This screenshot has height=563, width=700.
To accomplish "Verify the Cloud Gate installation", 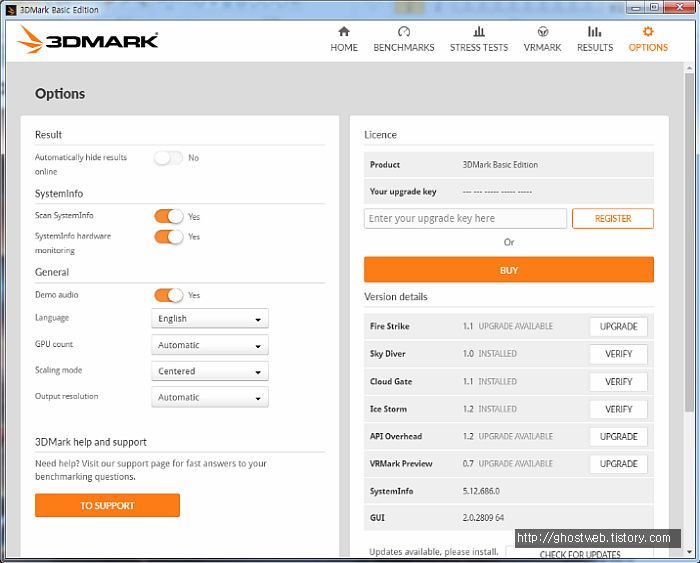I will (x=618, y=382).
